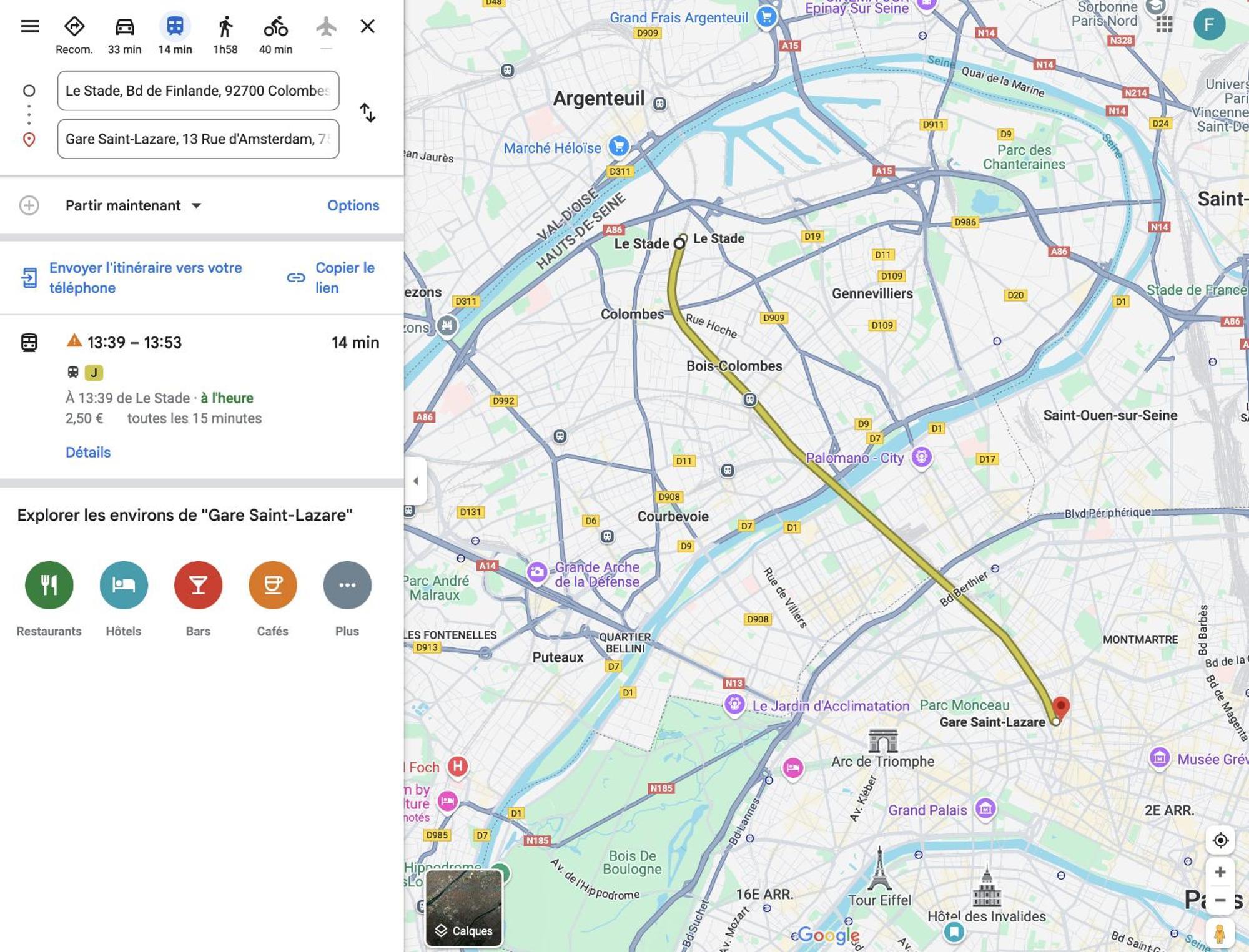Screen dimensions: 1249x952
Task: Open the Grand Palais marker
Action: (x=985, y=810)
